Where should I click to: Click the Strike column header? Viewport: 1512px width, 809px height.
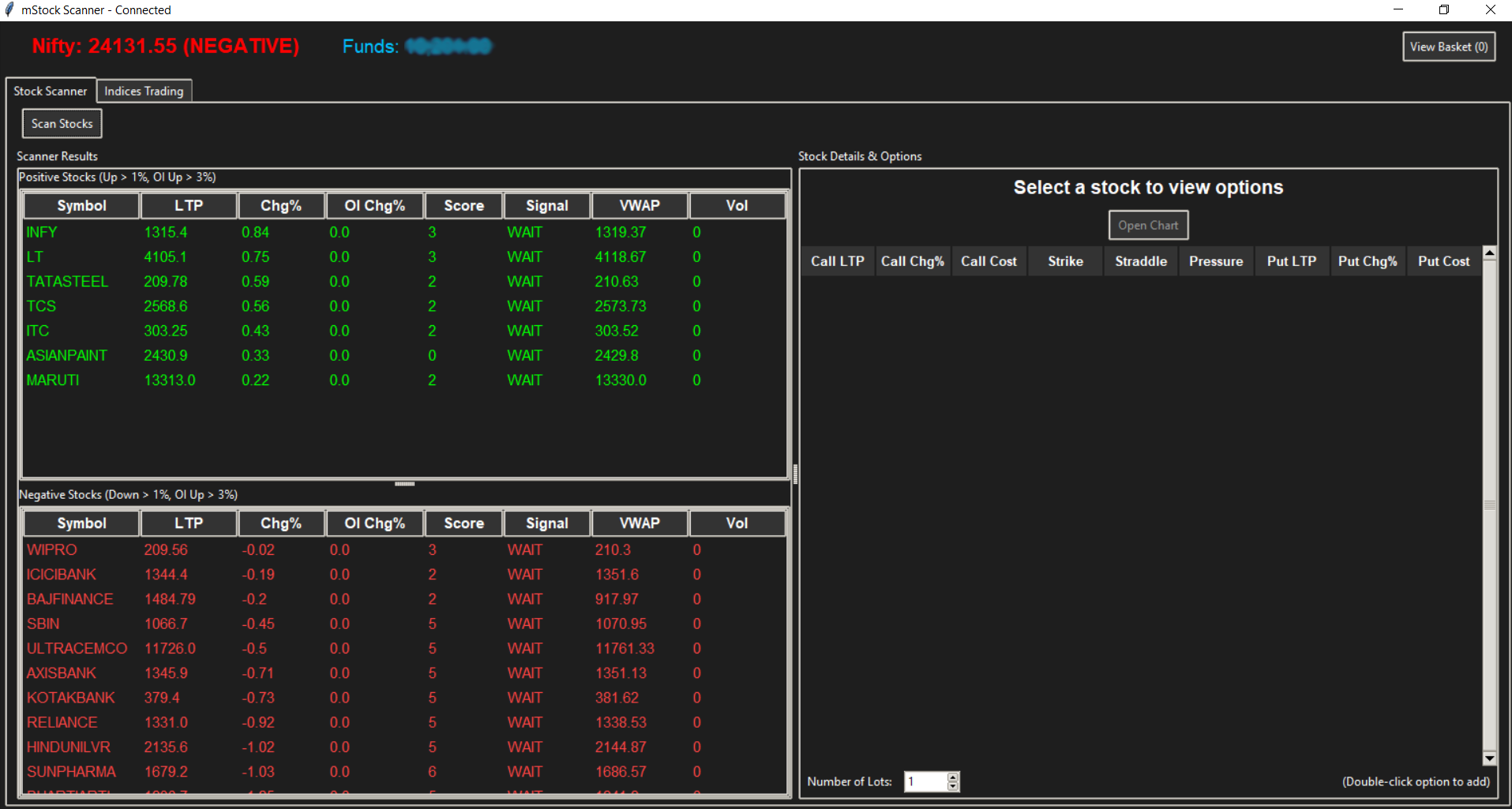point(1065,261)
